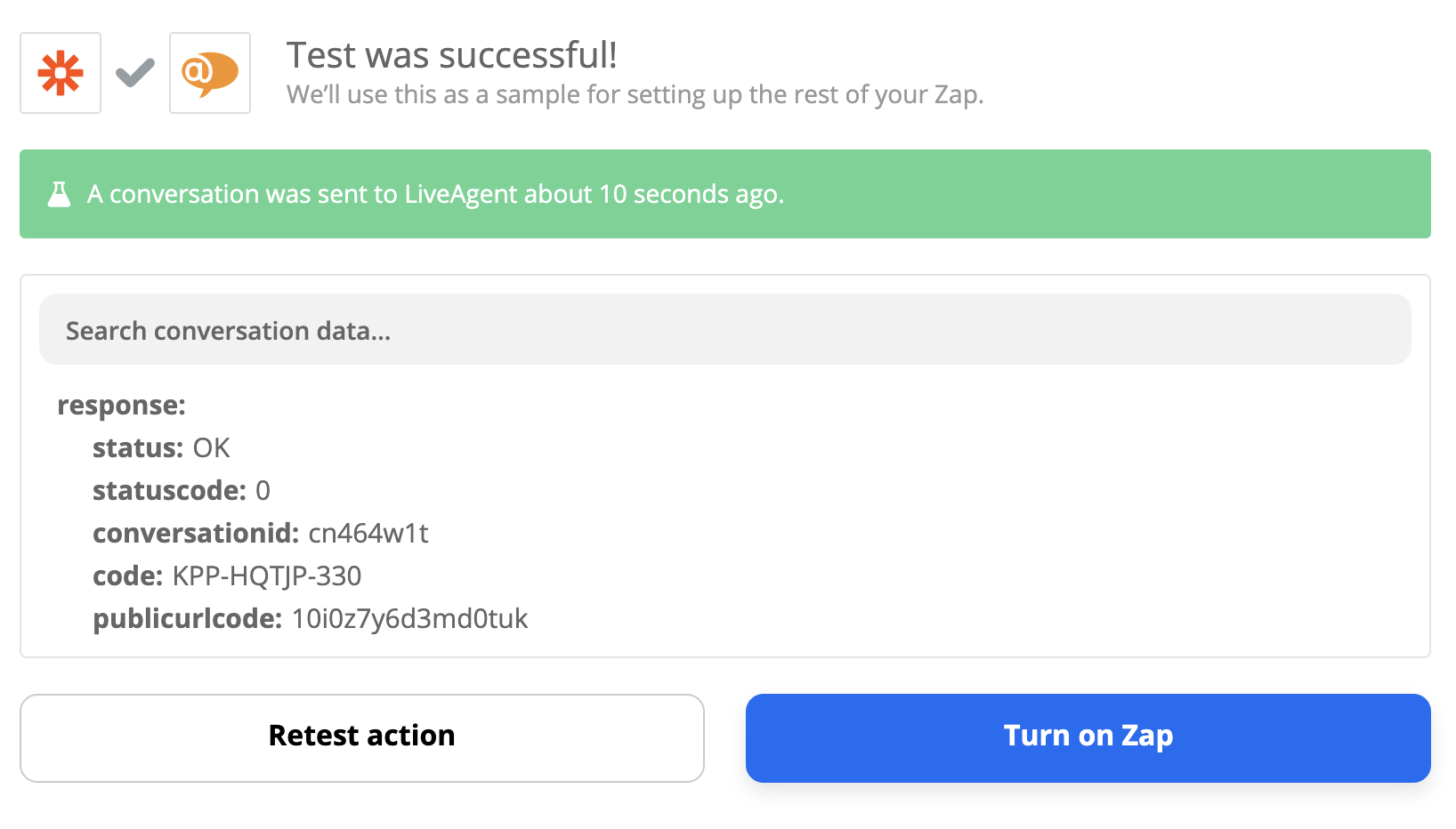Select the code KPP-HQTJP-330 value
This screenshot has width=1456, height=829.
tap(266, 575)
